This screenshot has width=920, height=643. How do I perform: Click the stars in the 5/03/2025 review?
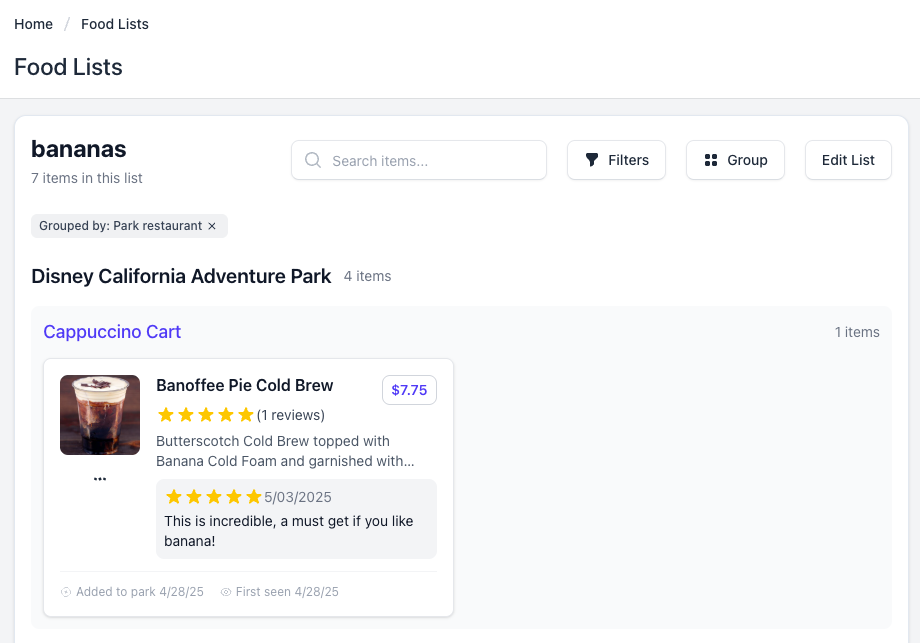pyautogui.click(x=213, y=497)
